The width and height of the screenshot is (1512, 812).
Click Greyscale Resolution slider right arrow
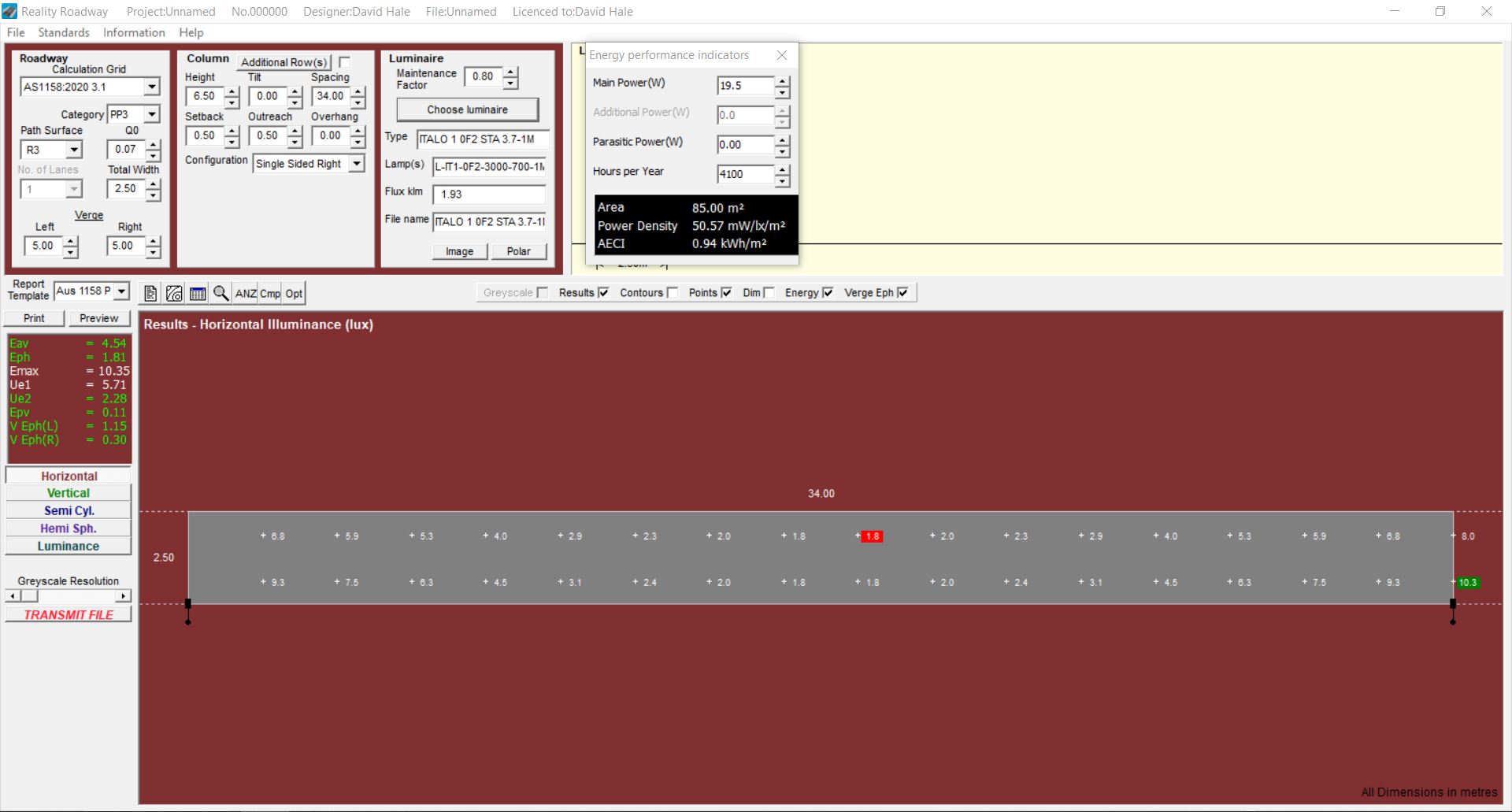tap(124, 596)
